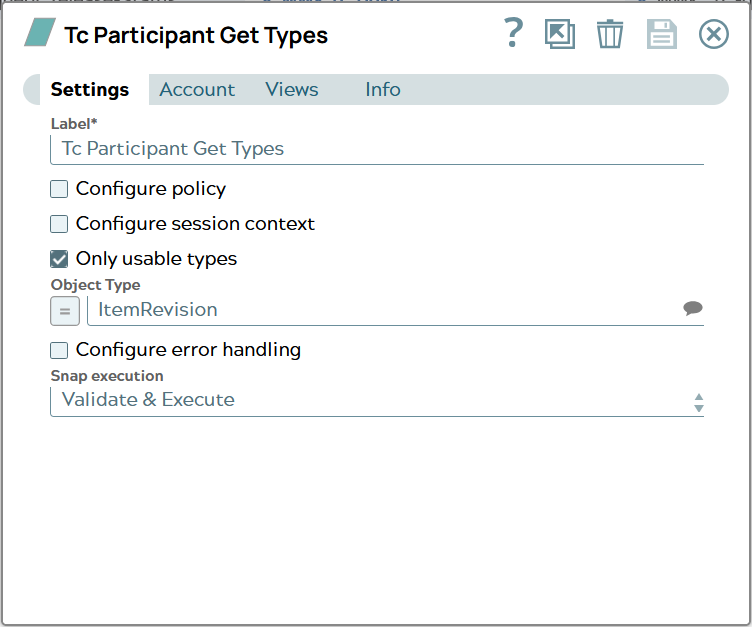Open the Object Type suggestion bubble icon
752x627 pixels.
point(693,308)
